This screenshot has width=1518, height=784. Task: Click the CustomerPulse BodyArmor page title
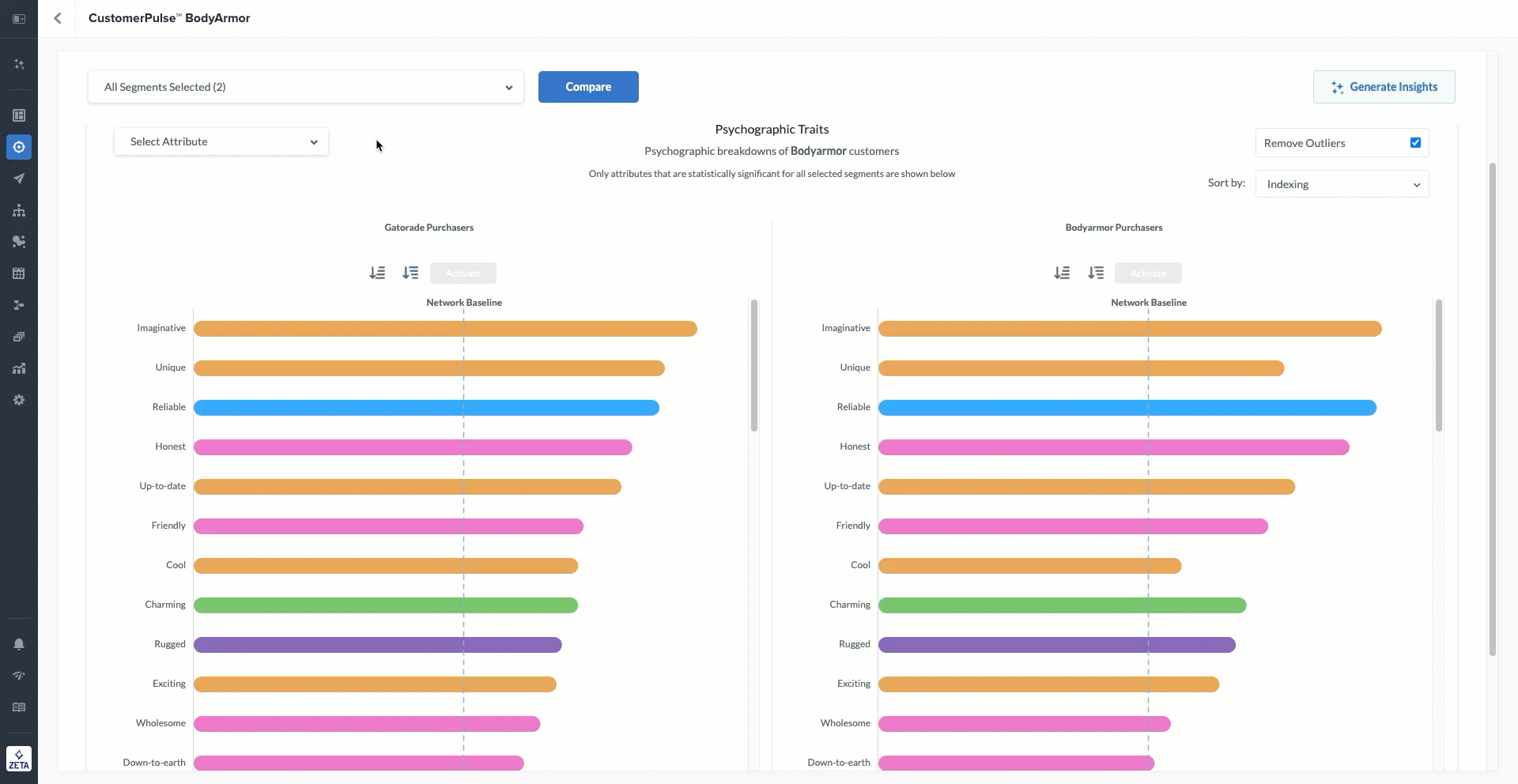tap(169, 18)
